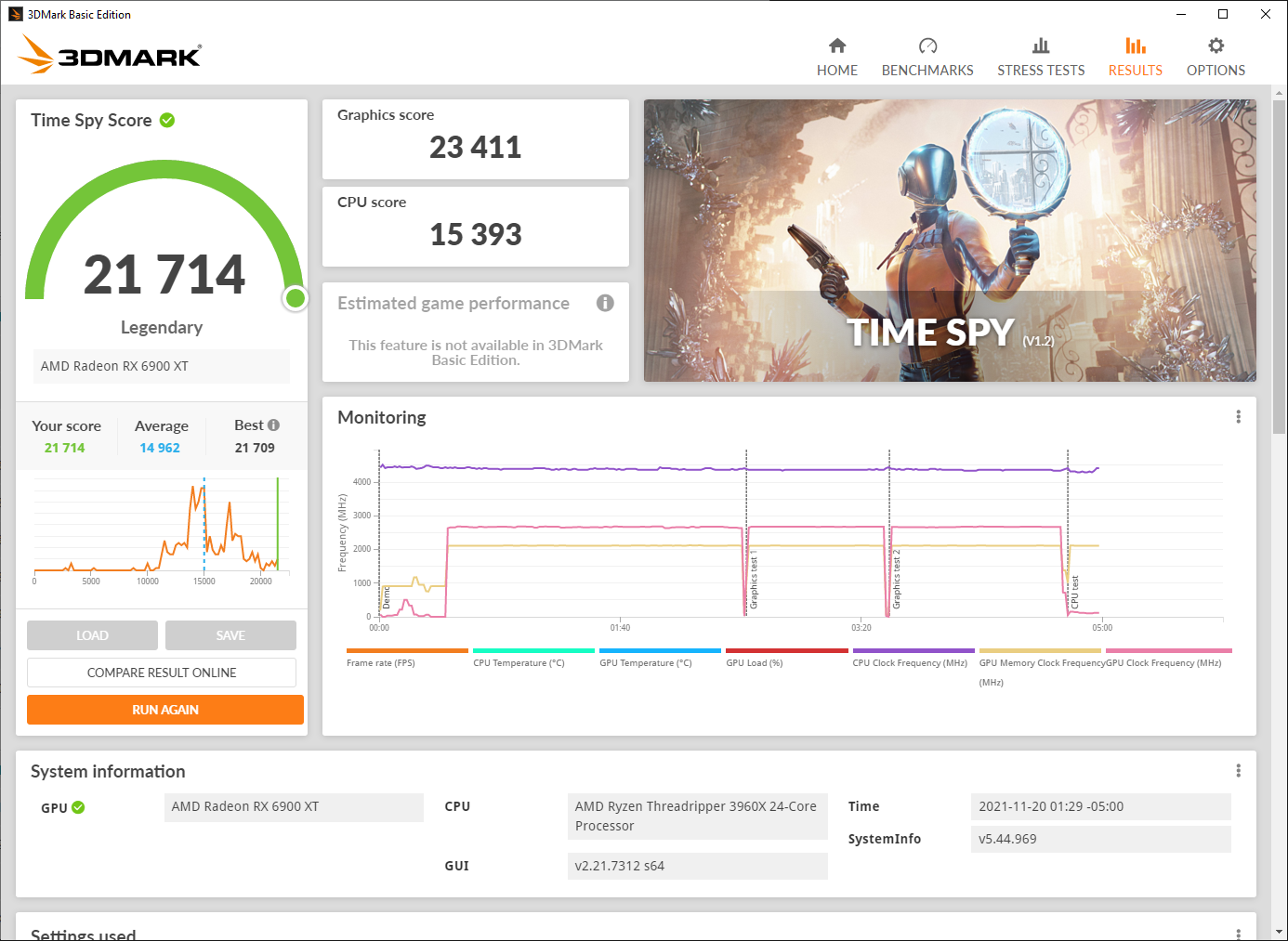Click the info icon beside Best score
Screen dimensions: 1288x941
(x=273, y=425)
